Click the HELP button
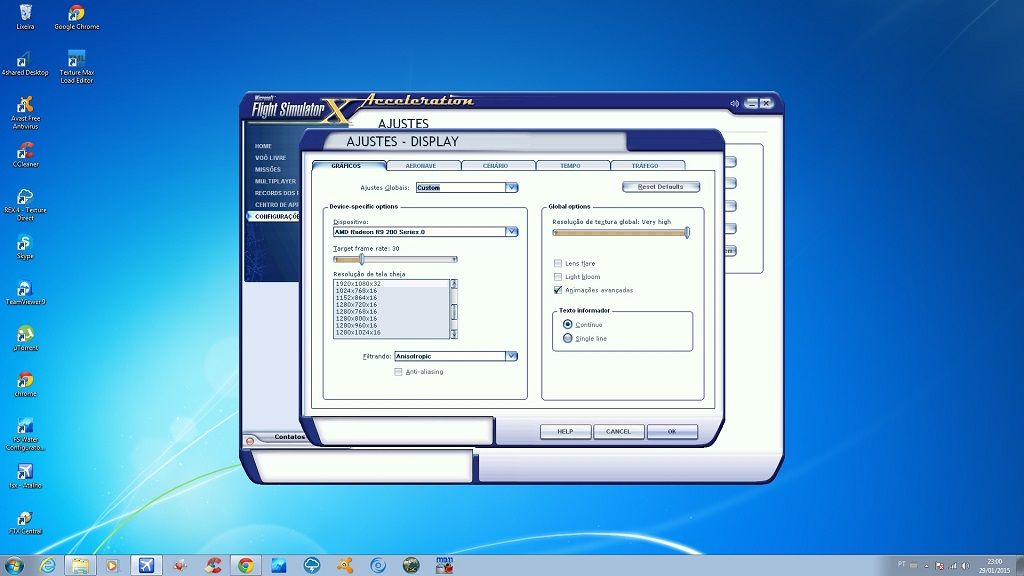 click(566, 432)
